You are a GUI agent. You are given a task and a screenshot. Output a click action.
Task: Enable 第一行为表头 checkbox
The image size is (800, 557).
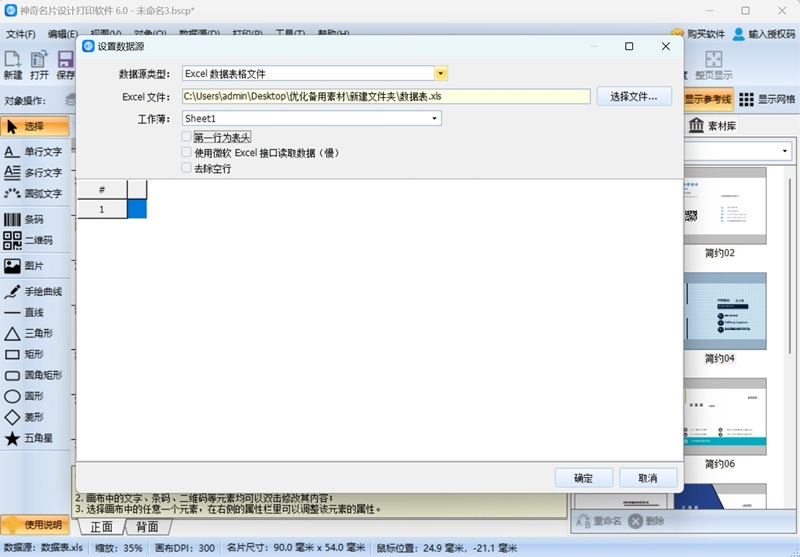coord(186,136)
